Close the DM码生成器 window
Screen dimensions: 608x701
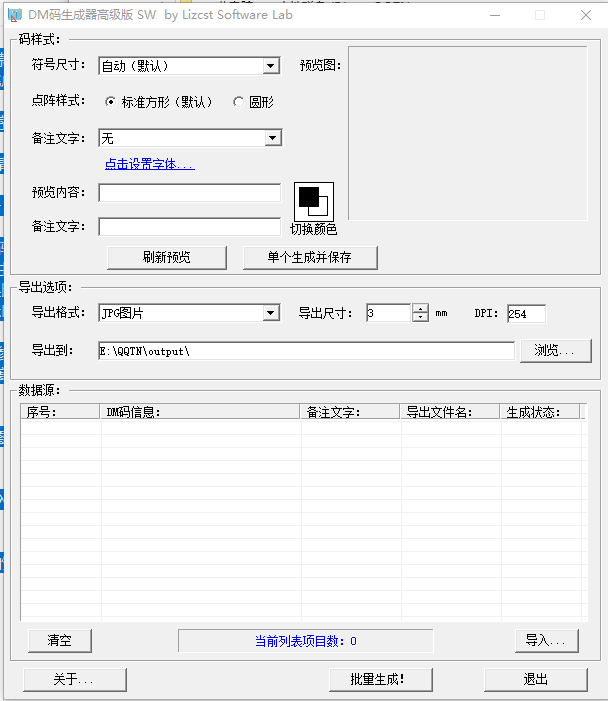click(586, 15)
